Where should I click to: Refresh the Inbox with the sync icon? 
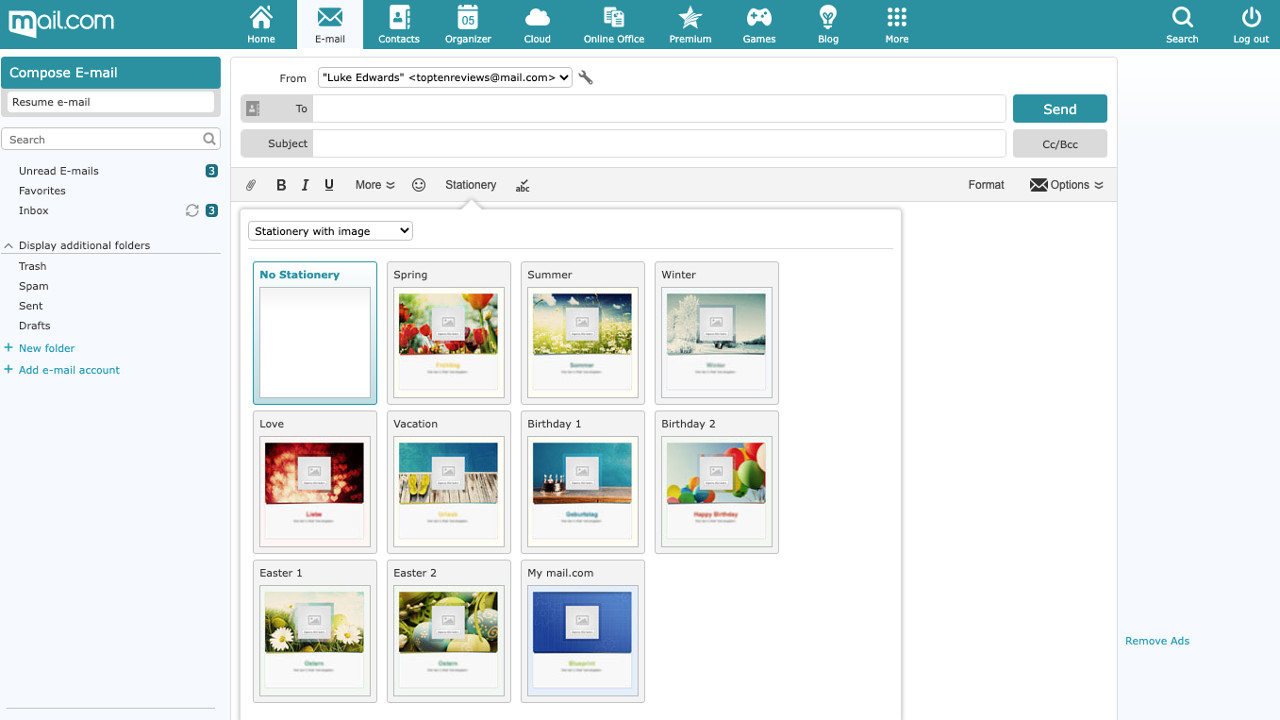coord(192,211)
